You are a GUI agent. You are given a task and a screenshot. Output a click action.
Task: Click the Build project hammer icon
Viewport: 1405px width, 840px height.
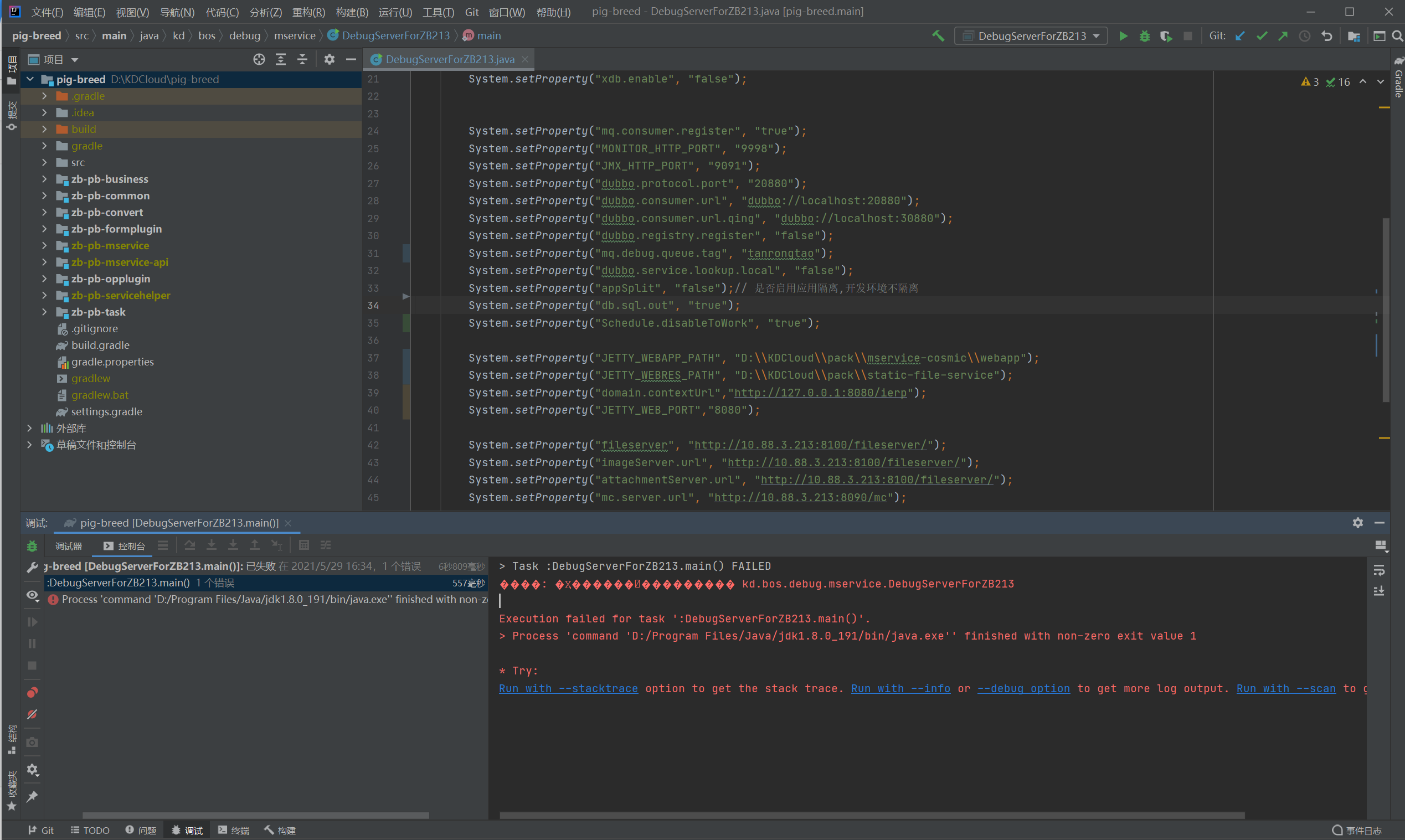pyautogui.click(x=938, y=35)
